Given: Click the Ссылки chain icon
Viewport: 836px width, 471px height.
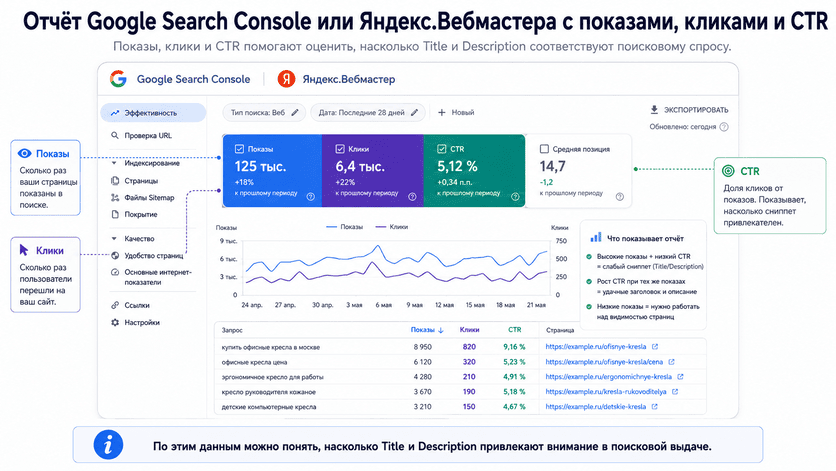Looking at the screenshot, I should tap(115, 305).
